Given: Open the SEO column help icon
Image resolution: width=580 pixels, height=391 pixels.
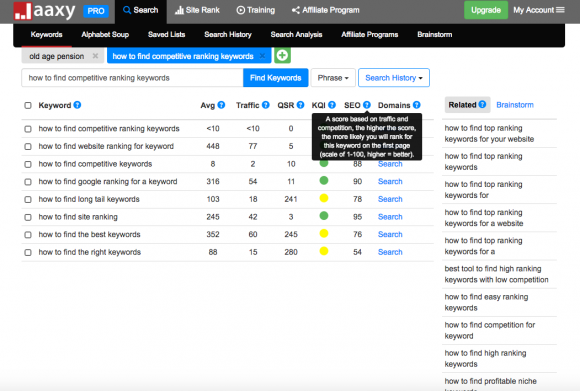Looking at the screenshot, I should (x=367, y=105).
